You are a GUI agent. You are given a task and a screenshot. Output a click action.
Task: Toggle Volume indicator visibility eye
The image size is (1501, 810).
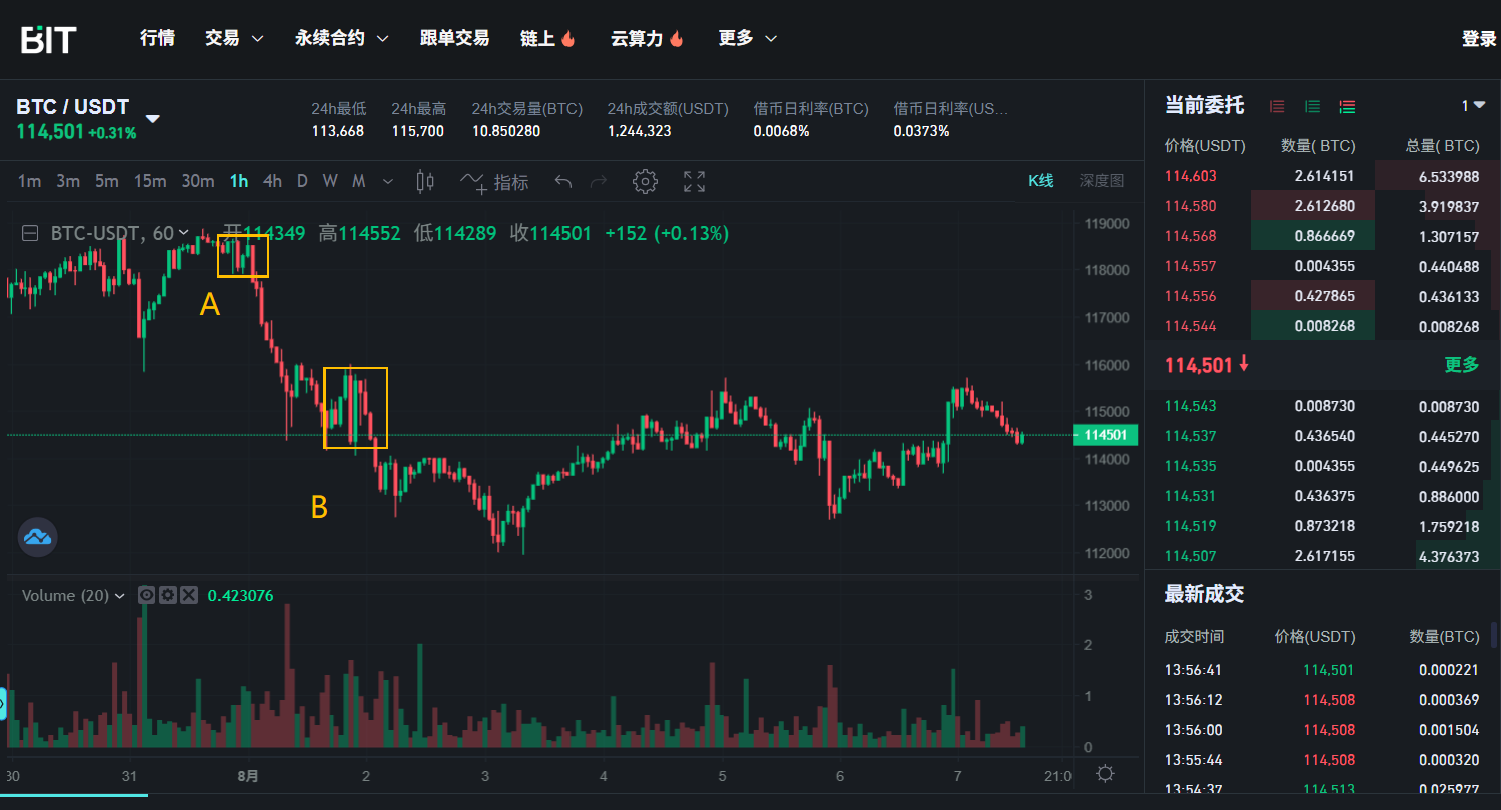tap(147, 595)
